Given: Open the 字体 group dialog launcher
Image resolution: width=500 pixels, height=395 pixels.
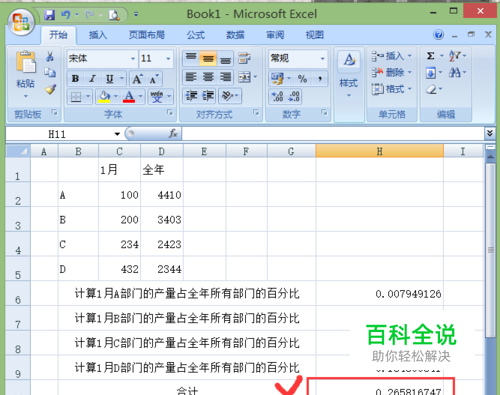Looking at the screenshot, I should 170,113.
